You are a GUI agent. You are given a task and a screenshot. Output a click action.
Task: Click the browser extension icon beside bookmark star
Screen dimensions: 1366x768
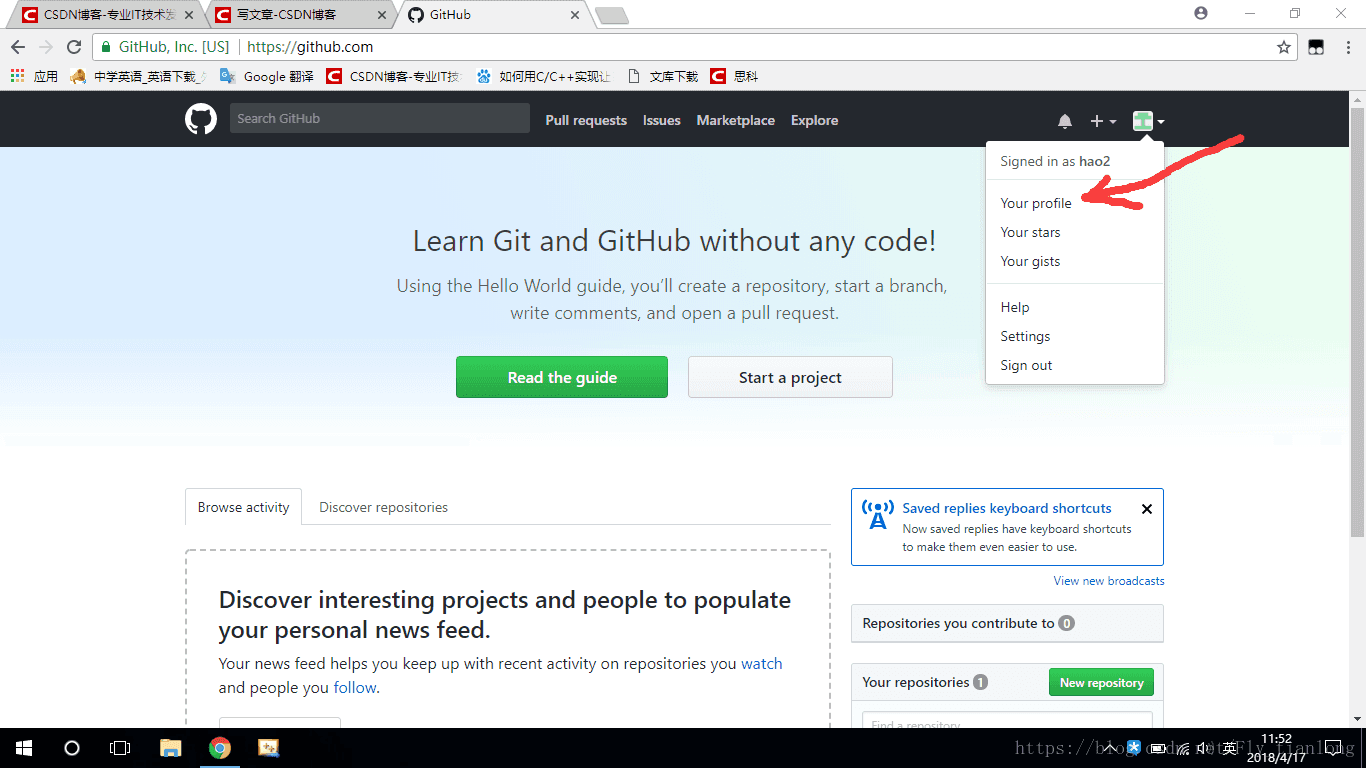coord(1317,47)
